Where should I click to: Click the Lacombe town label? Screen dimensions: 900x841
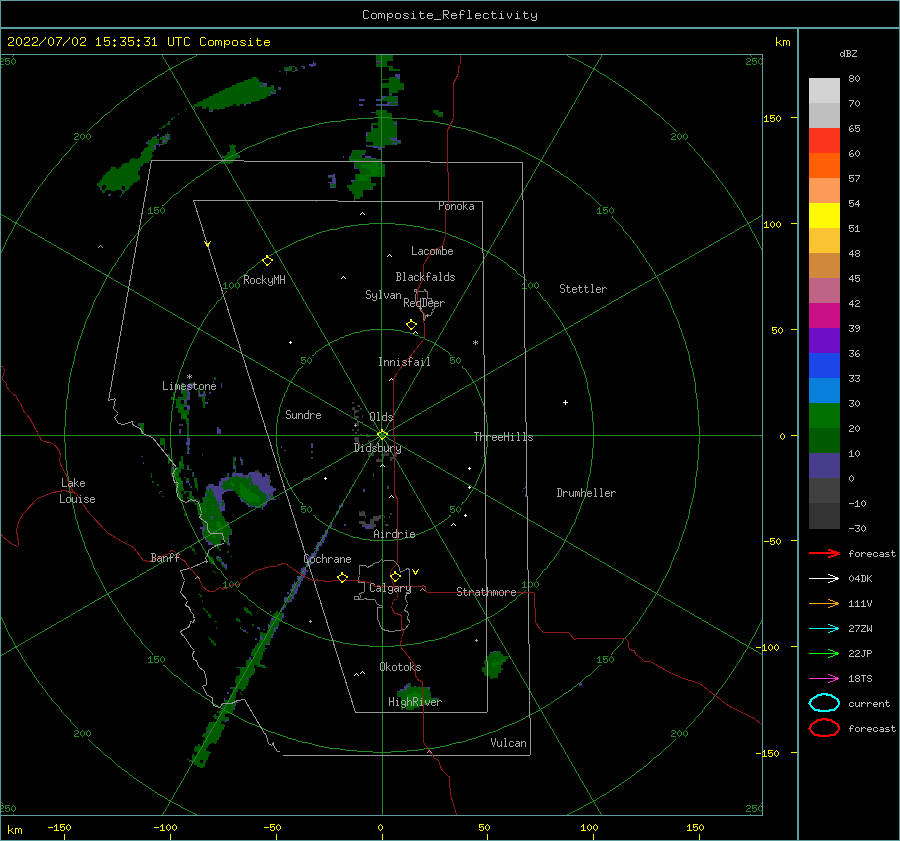tap(432, 251)
